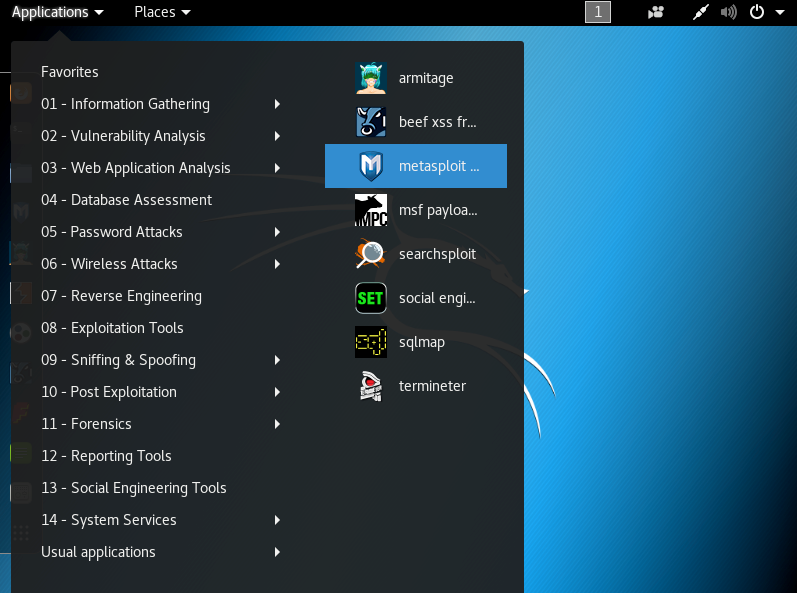Viewport: 797px width, 593px height.
Task: Open the Places menu
Action: (162, 12)
